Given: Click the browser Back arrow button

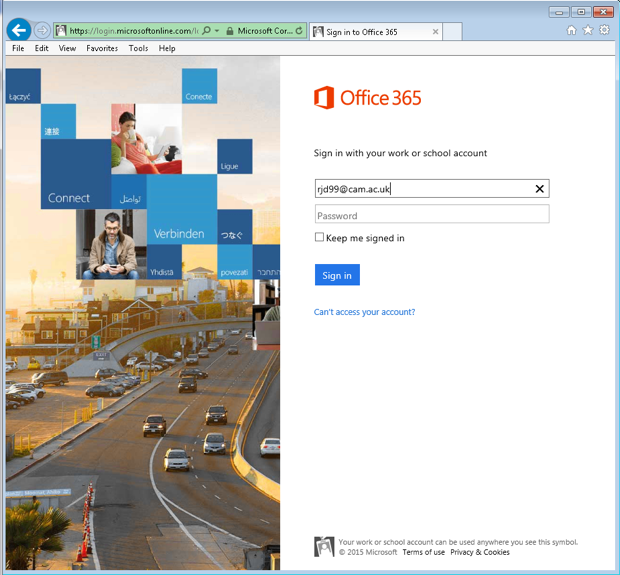Looking at the screenshot, I should pyautogui.click(x=19, y=30).
